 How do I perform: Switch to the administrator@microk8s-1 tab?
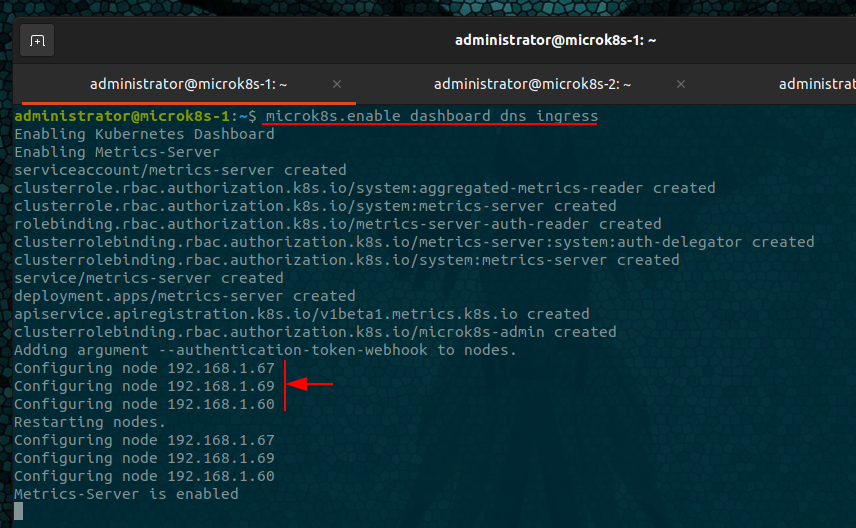188,84
